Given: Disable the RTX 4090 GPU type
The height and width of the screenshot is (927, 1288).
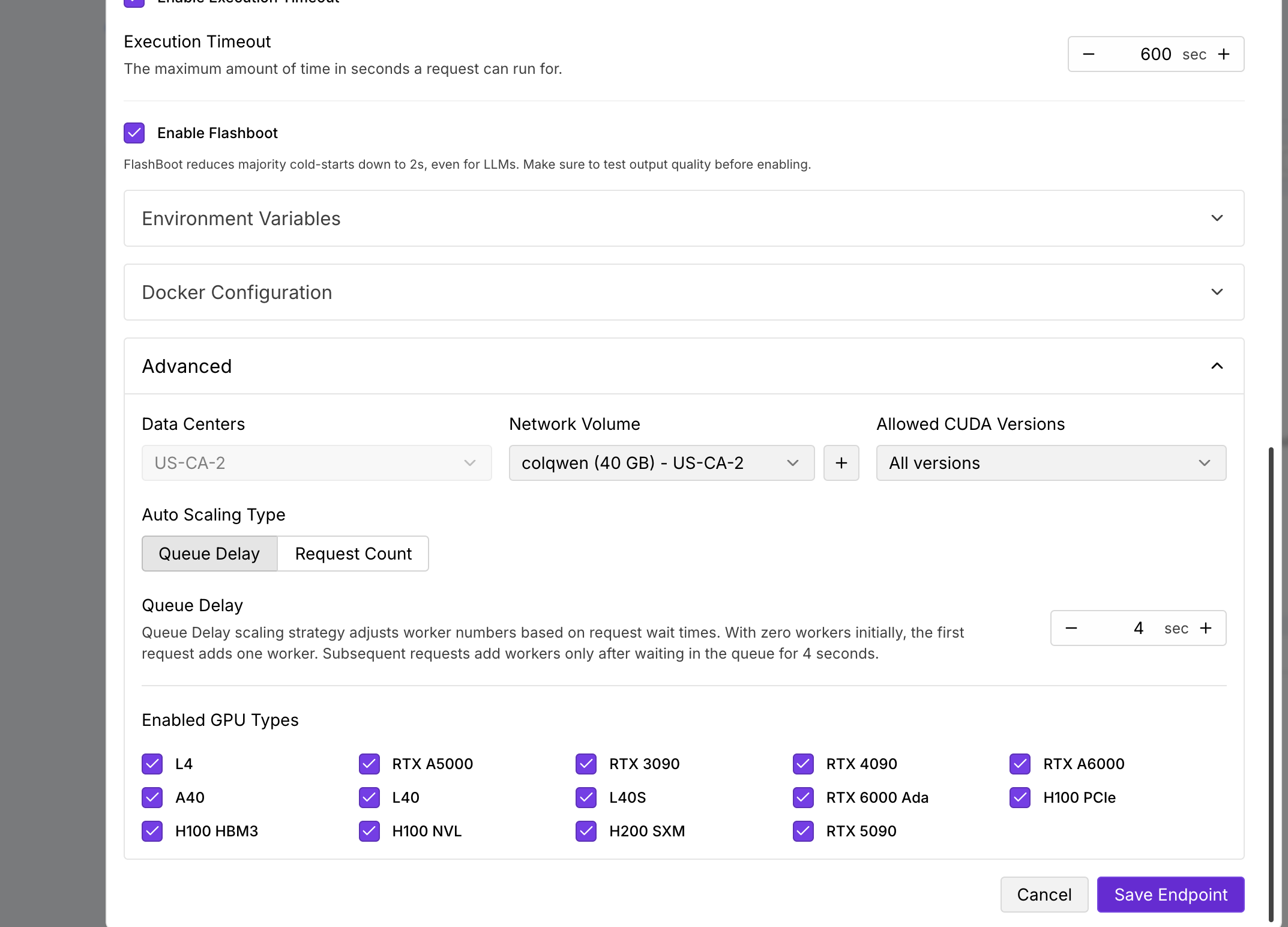Looking at the screenshot, I should coord(803,764).
